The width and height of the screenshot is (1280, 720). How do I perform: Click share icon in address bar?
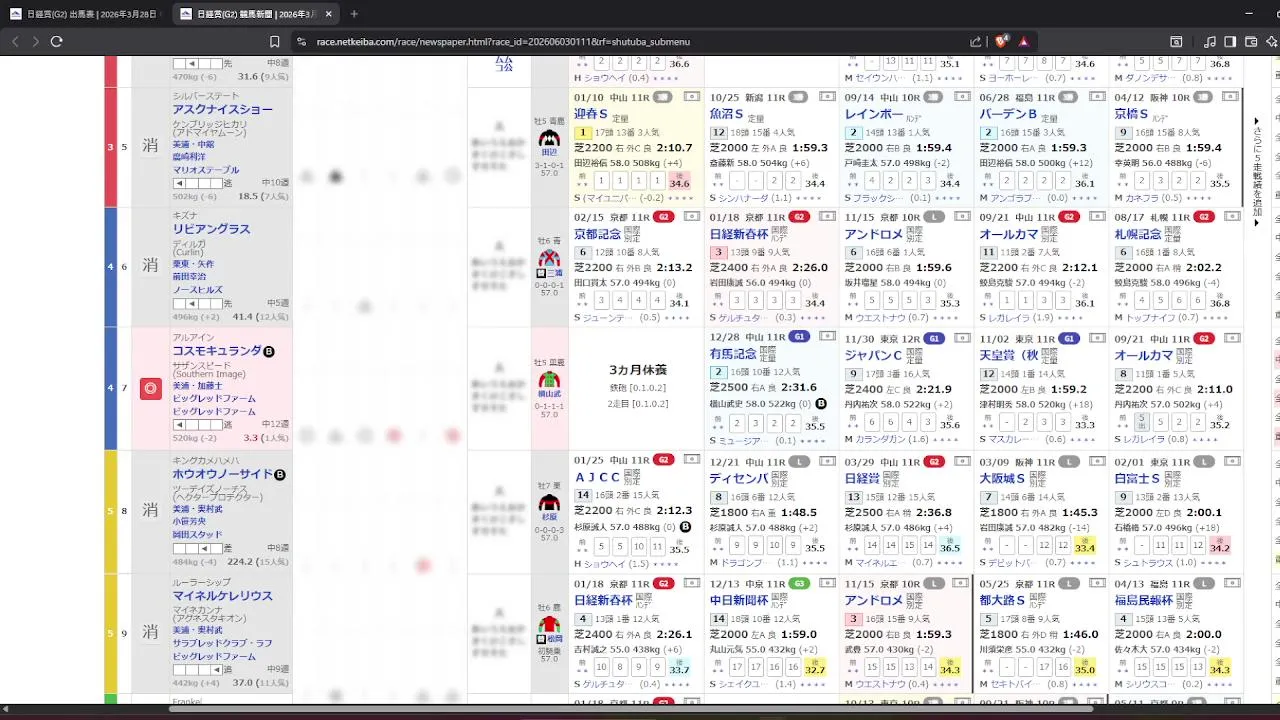(x=976, y=41)
